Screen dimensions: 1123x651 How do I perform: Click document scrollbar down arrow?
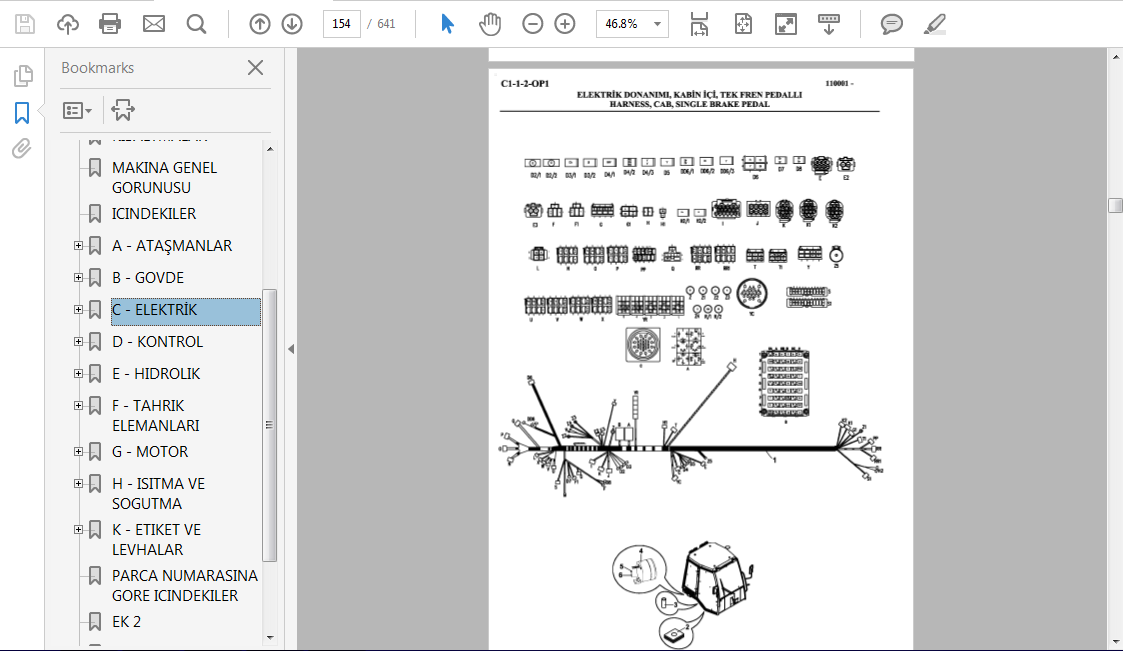(x=1115, y=642)
